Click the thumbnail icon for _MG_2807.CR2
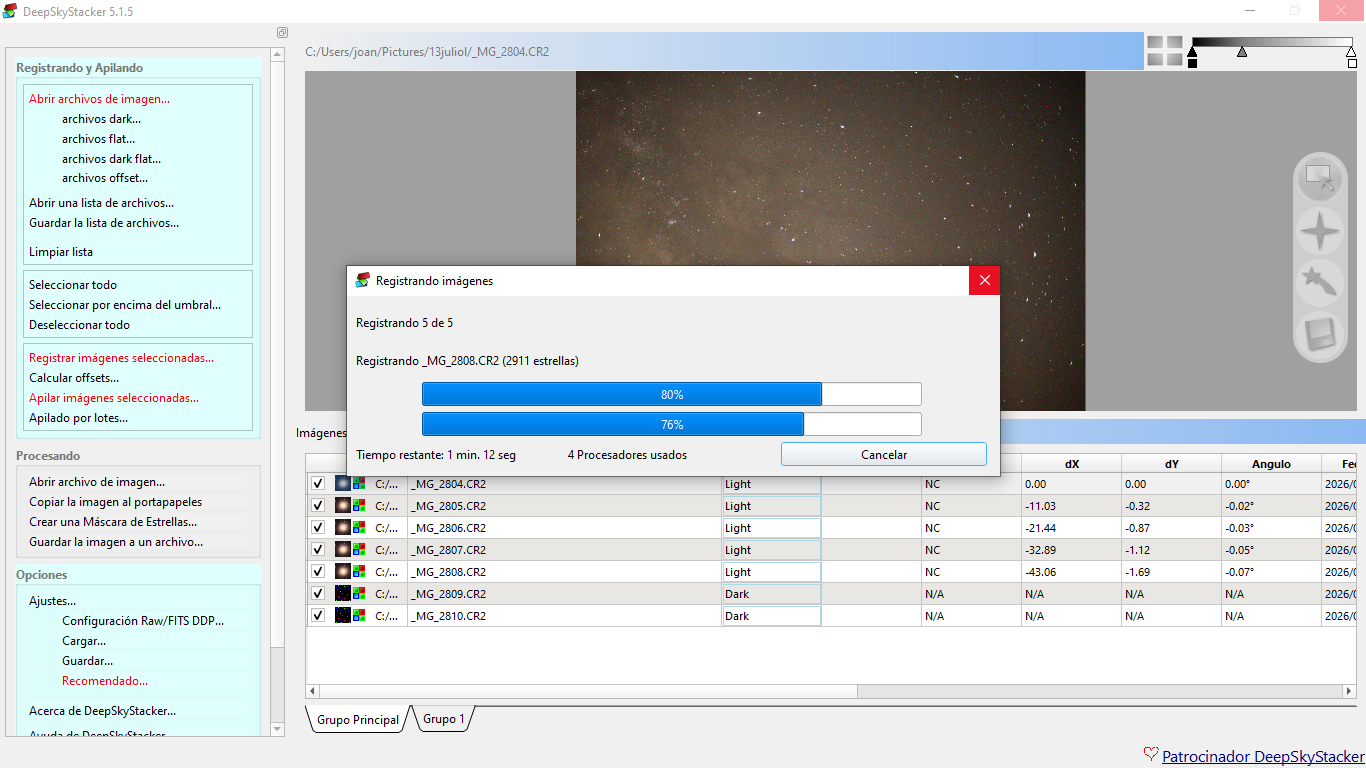The height and width of the screenshot is (768, 1366). tap(343, 550)
